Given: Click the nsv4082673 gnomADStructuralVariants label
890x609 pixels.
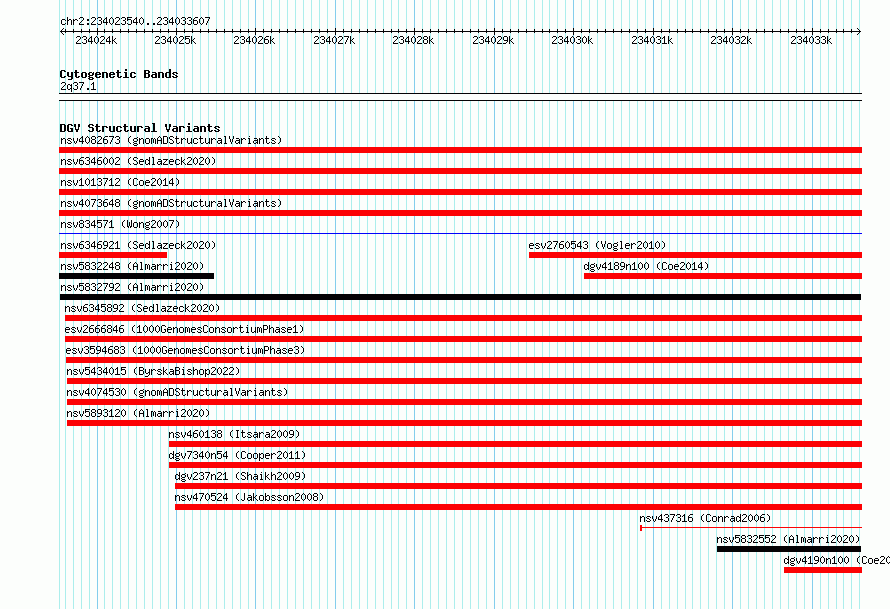Looking at the screenshot, I should [171, 140].
